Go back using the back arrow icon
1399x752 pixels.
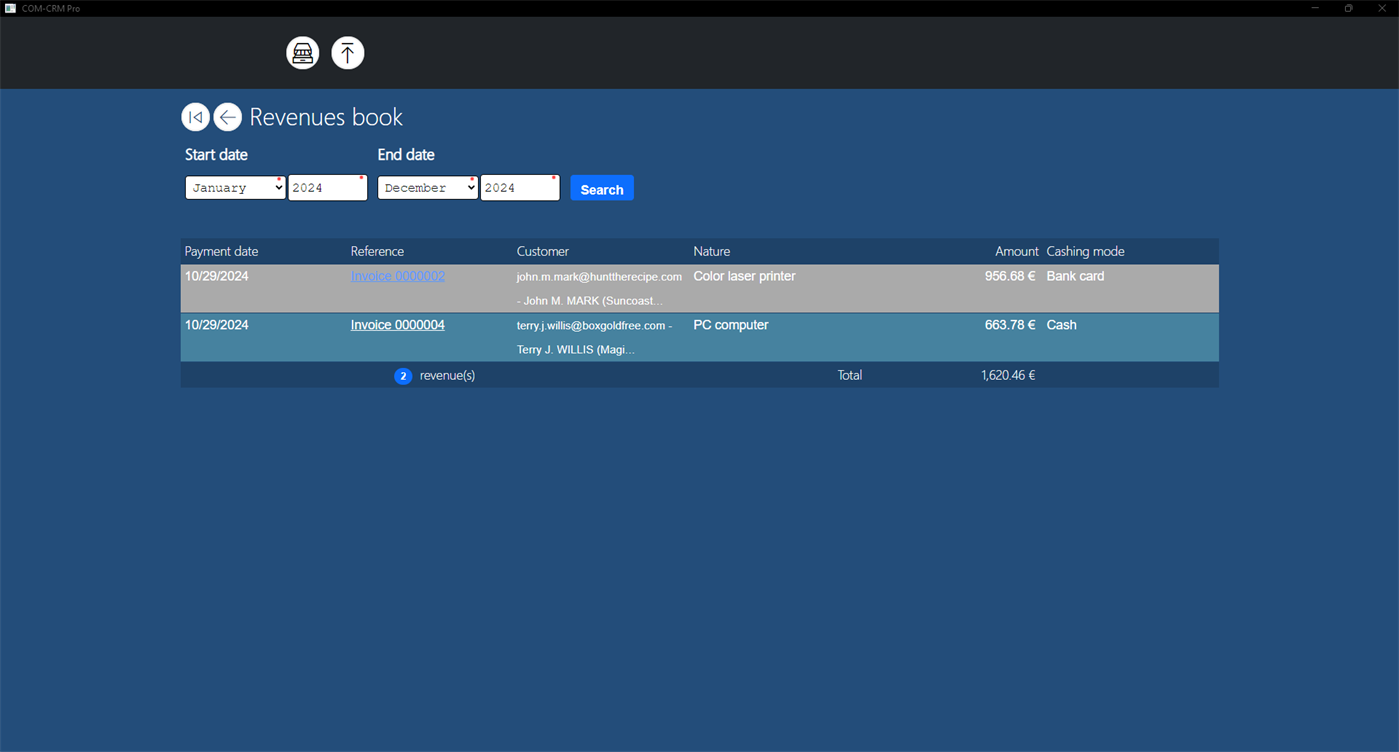coord(227,117)
